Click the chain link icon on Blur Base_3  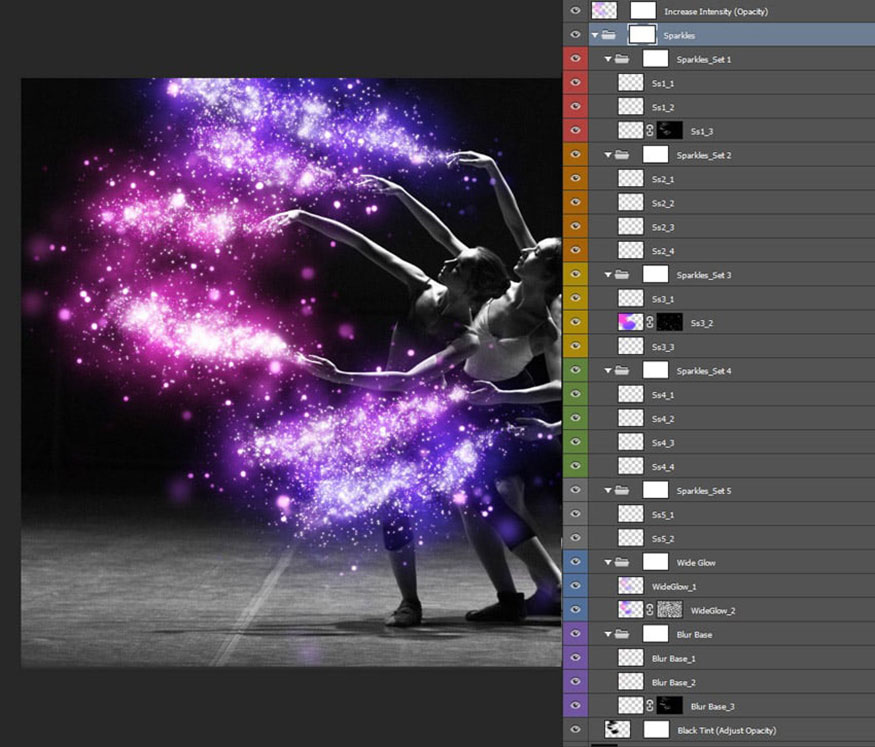650,706
